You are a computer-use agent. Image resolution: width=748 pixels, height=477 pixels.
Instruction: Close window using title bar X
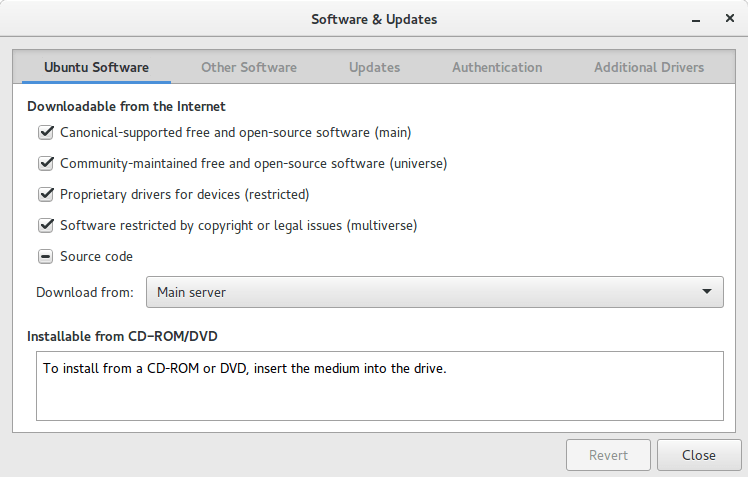(x=728, y=19)
